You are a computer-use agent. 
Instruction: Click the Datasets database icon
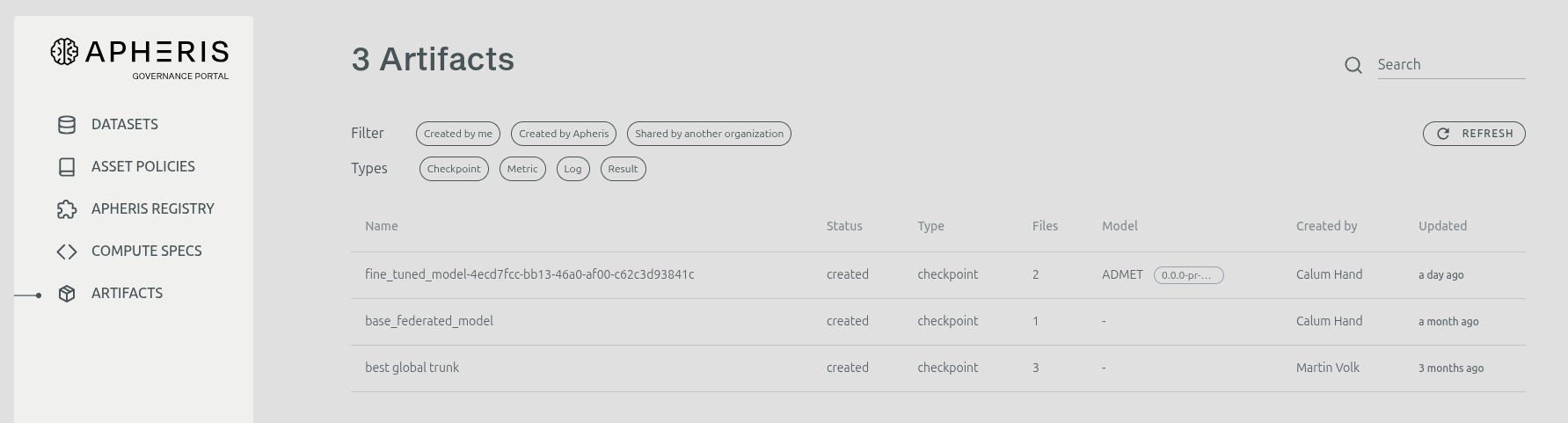click(67, 125)
